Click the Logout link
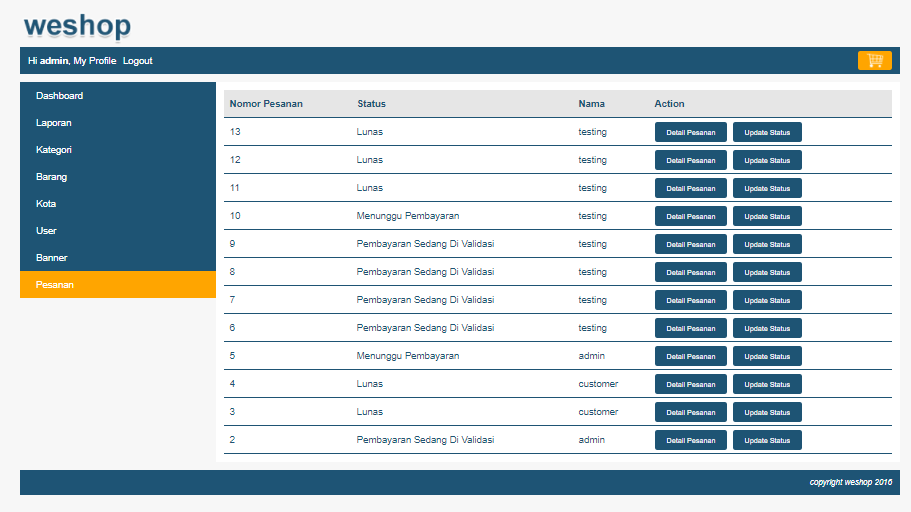911x512 pixels. (138, 60)
